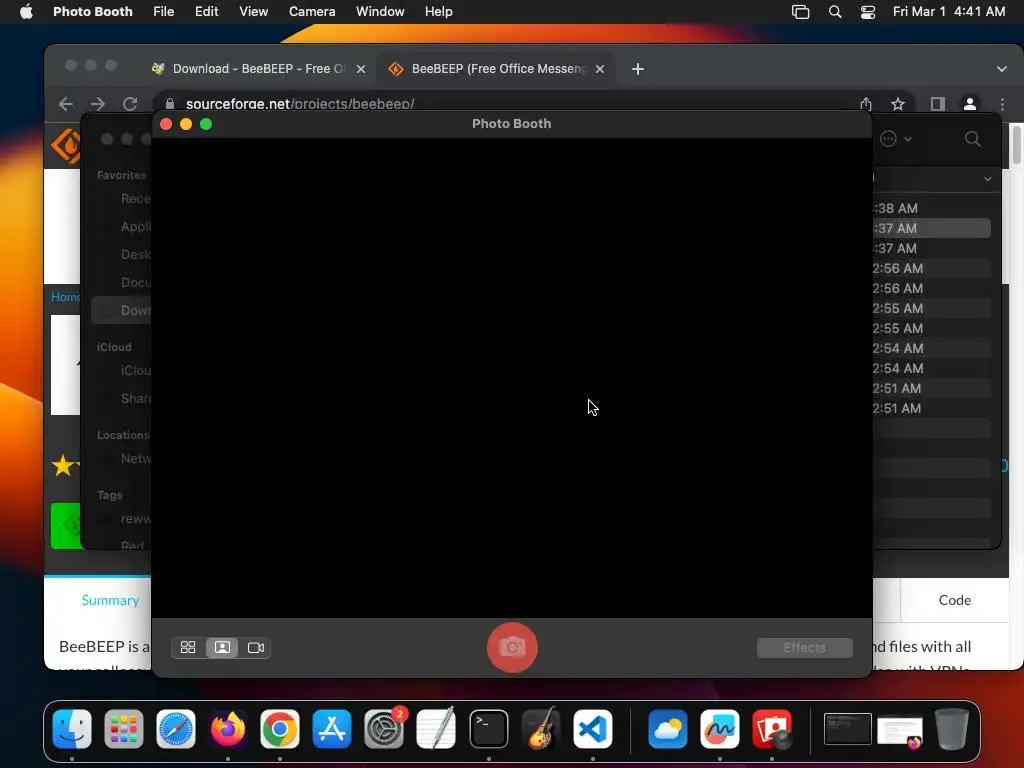
Task: Close the BeeBEEP Free Office Messenger tab
Action: (x=600, y=69)
